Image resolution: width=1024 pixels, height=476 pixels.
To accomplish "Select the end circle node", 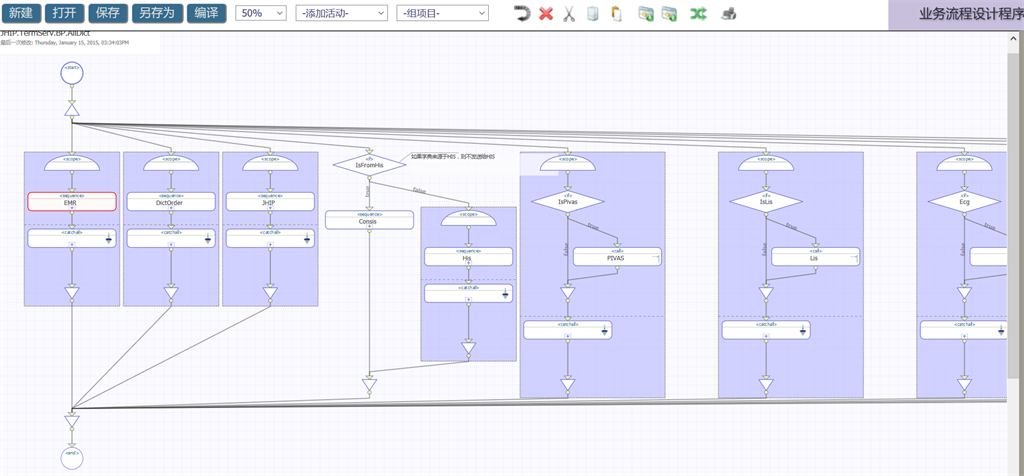I will (71, 457).
